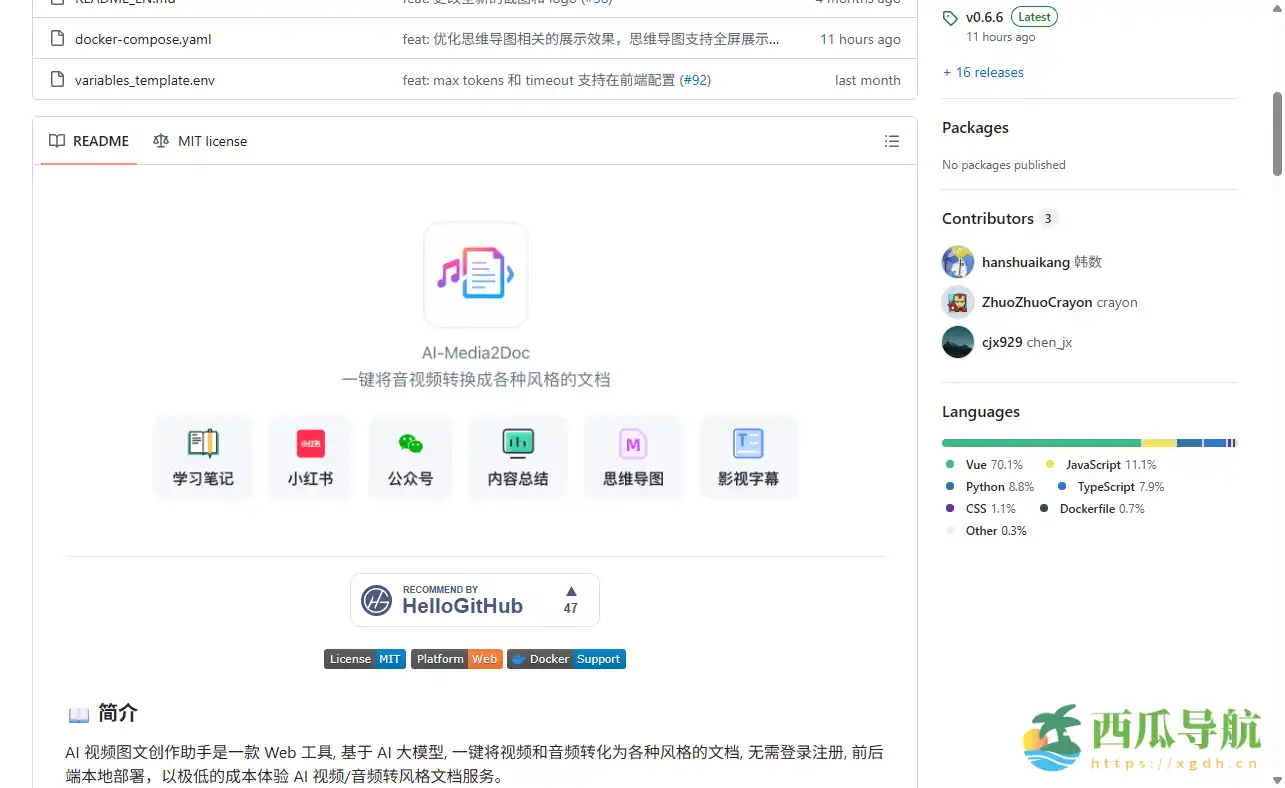Click the AI-Media2Doc app logo

475,274
